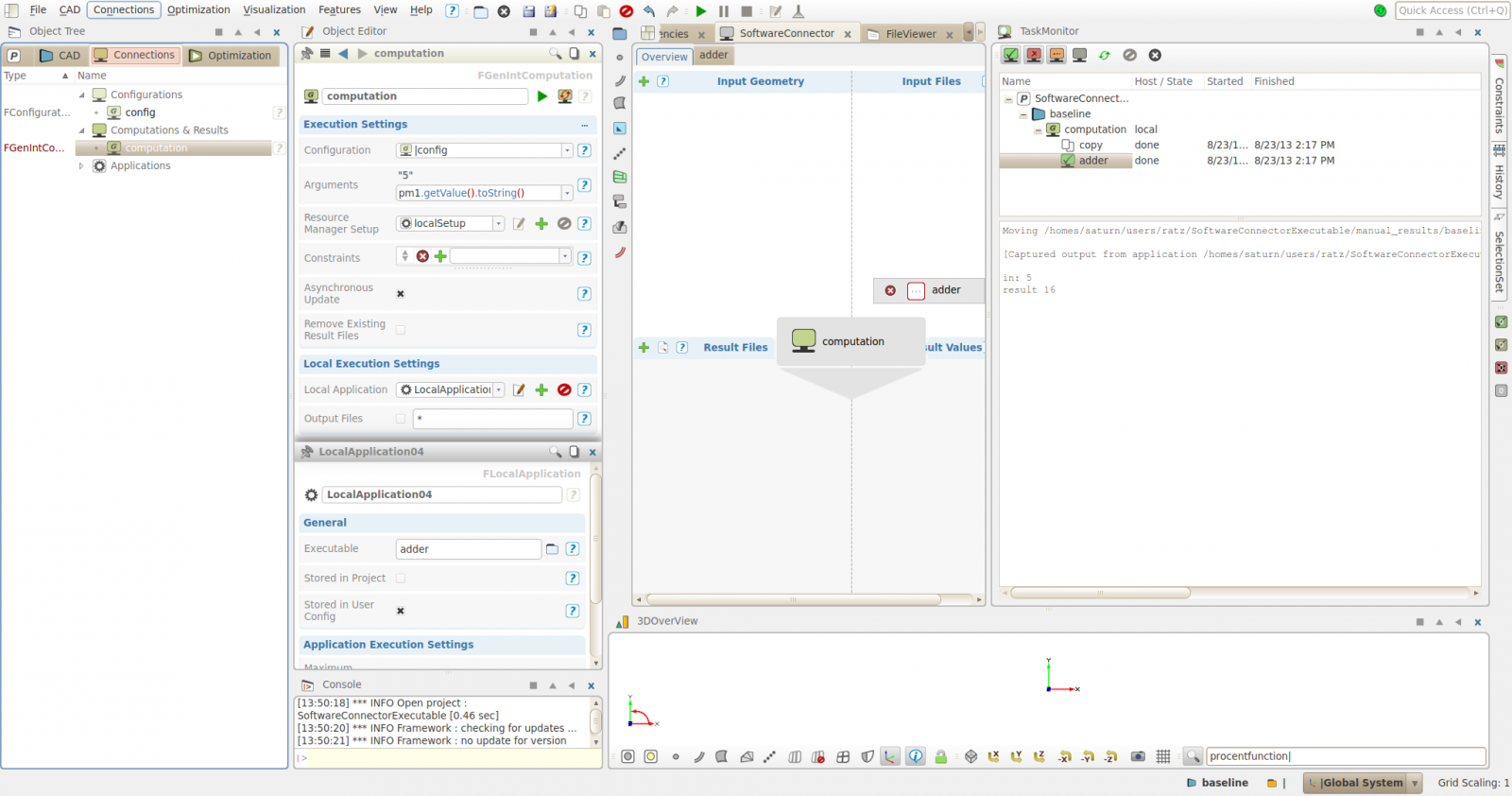
Task: Add an input geometry with green plus
Action: [x=644, y=81]
